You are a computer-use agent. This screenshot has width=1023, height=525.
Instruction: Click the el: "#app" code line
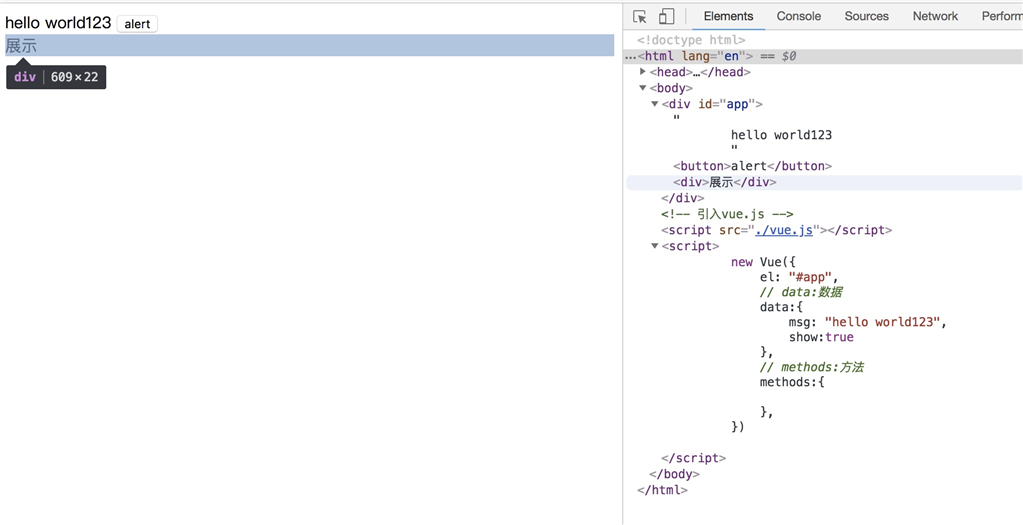click(x=799, y=277)
